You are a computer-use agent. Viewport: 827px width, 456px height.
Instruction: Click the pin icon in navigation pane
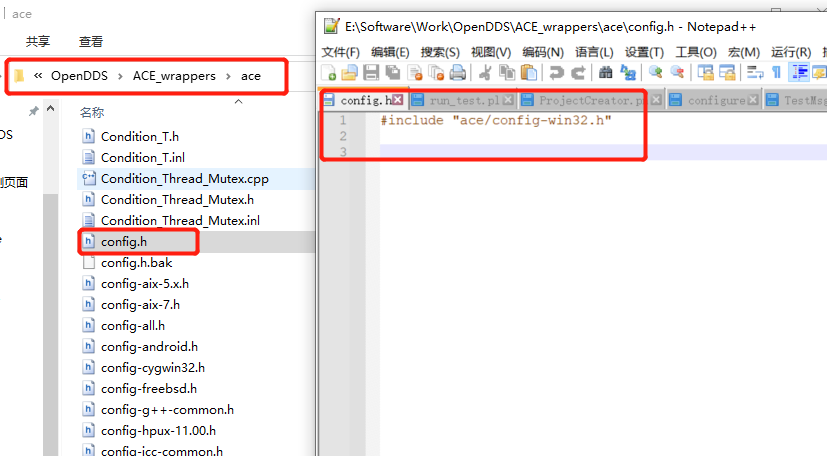click(x=34, y=111)
